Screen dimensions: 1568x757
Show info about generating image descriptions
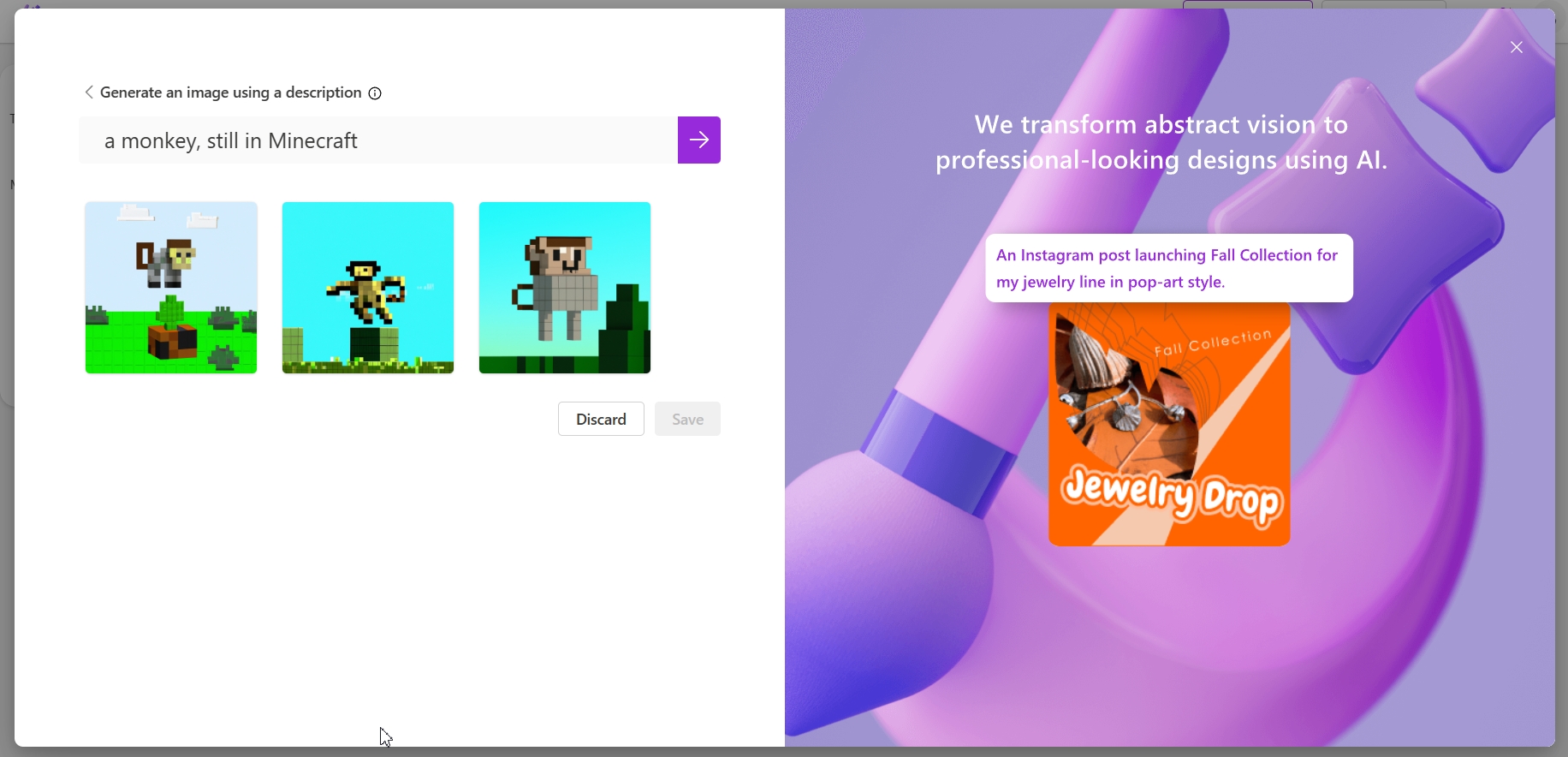click(375, 93)
